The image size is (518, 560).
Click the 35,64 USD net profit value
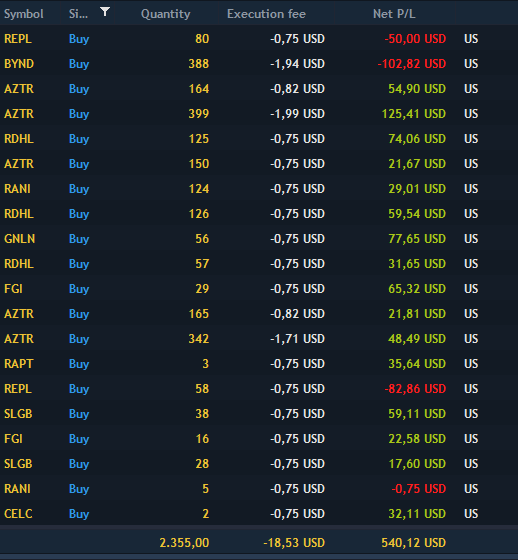(x=417, y=364)
